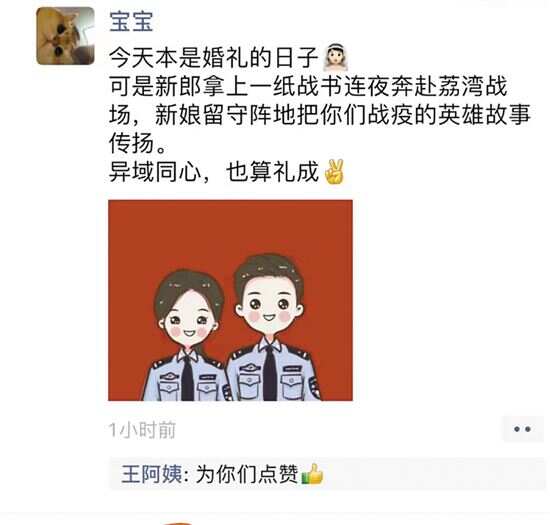Click the victory hand emoji after 也算礼成
Viewport: 550px width, 525px height.
point(335,171)
